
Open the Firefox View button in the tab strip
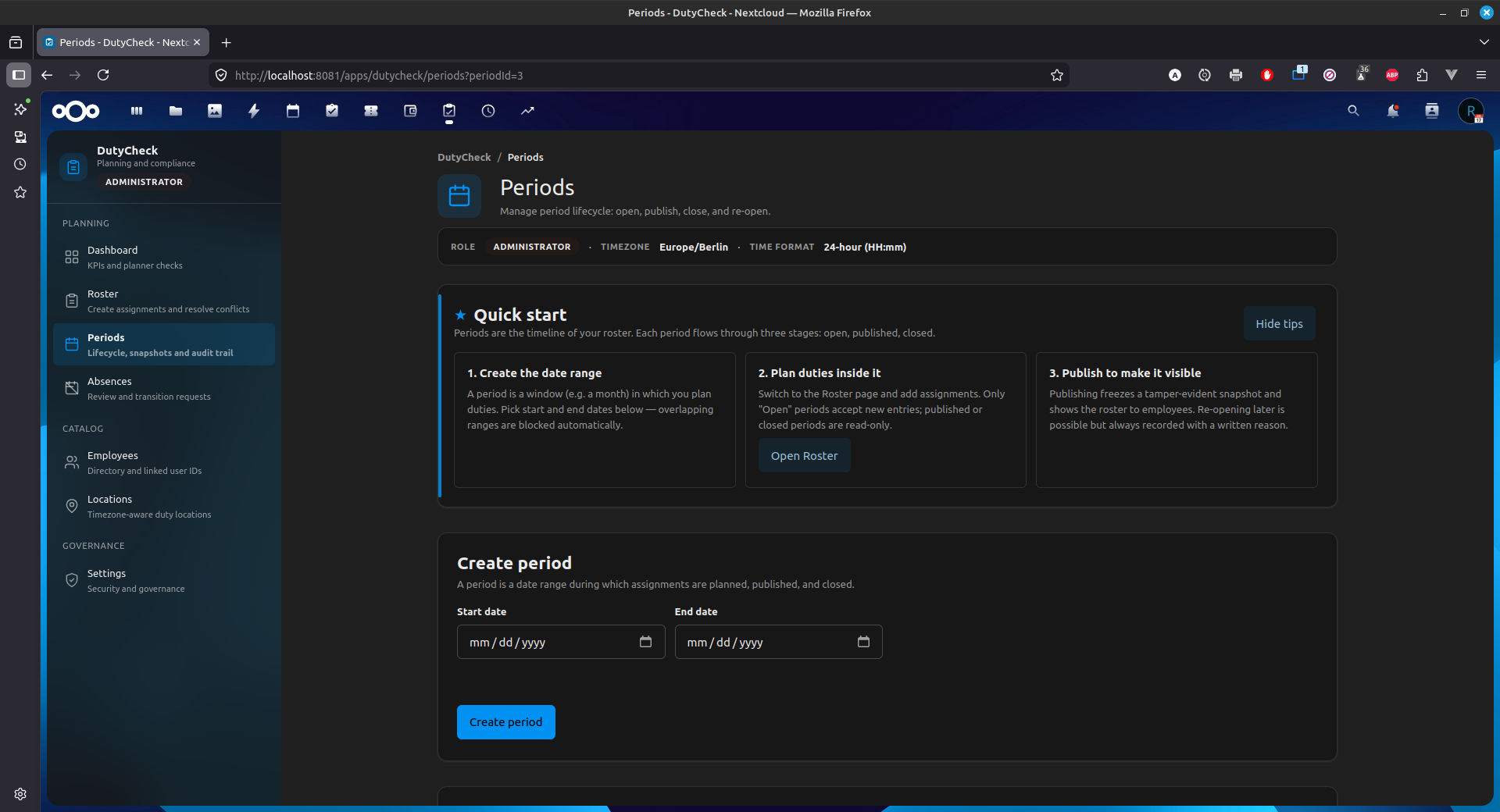16,42
